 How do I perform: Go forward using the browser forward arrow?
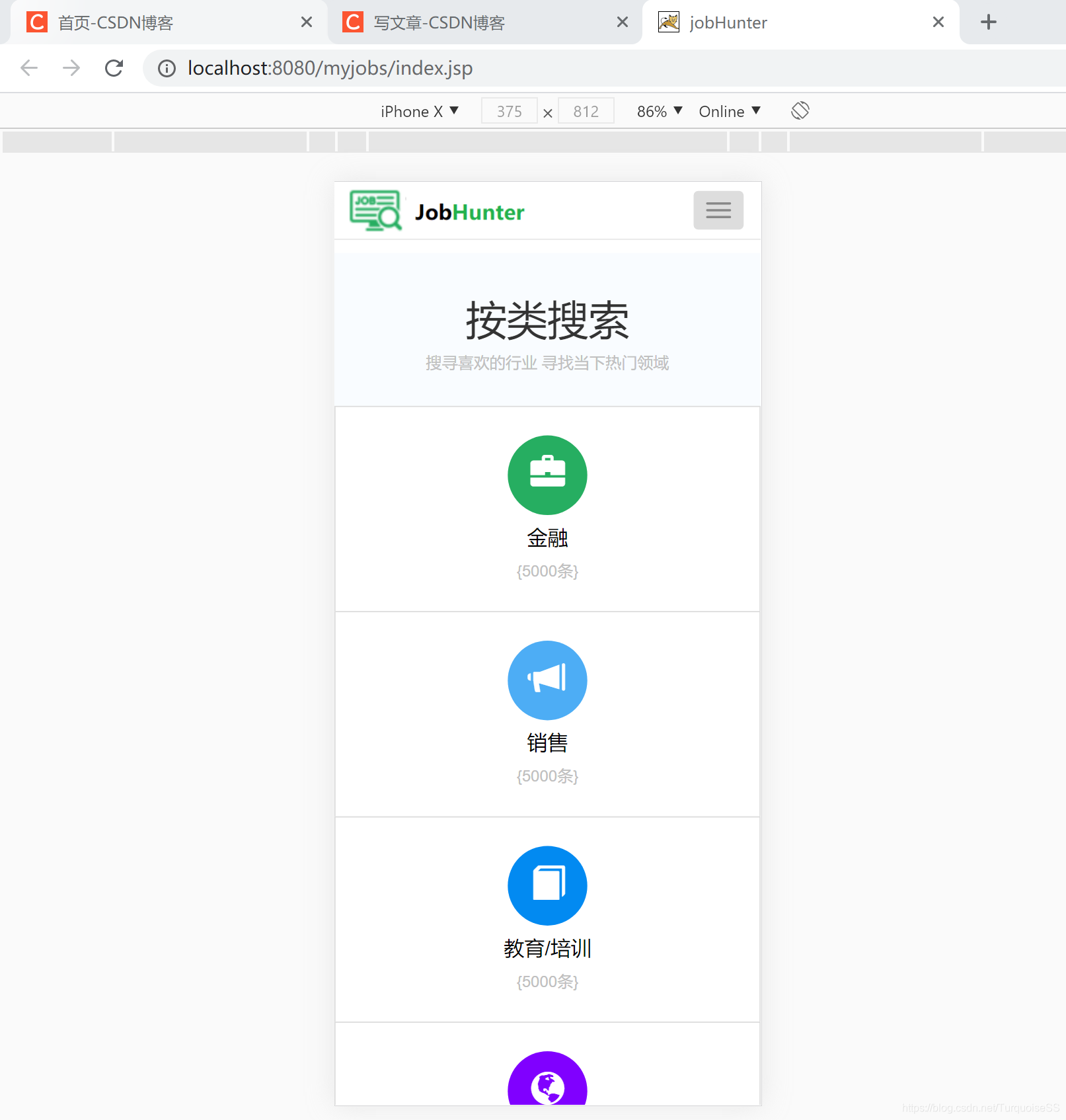[71, 68]
